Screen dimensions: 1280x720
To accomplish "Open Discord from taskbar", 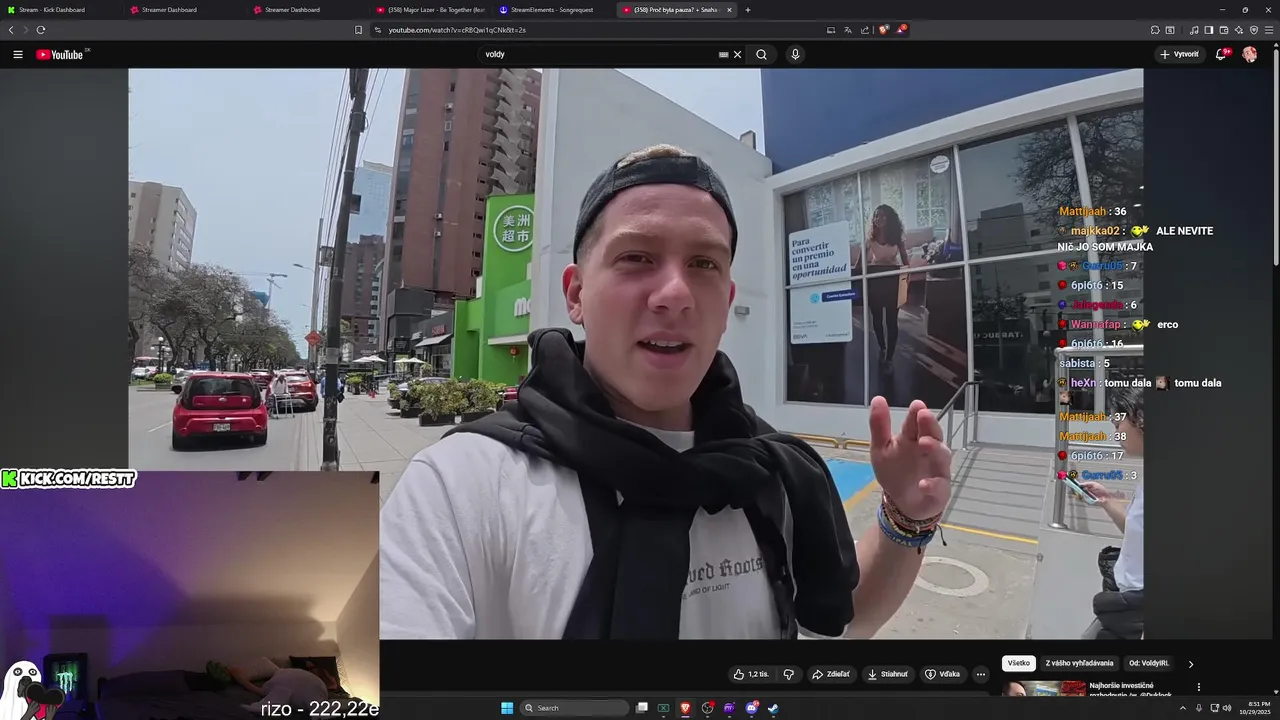I will coord(752,708).
